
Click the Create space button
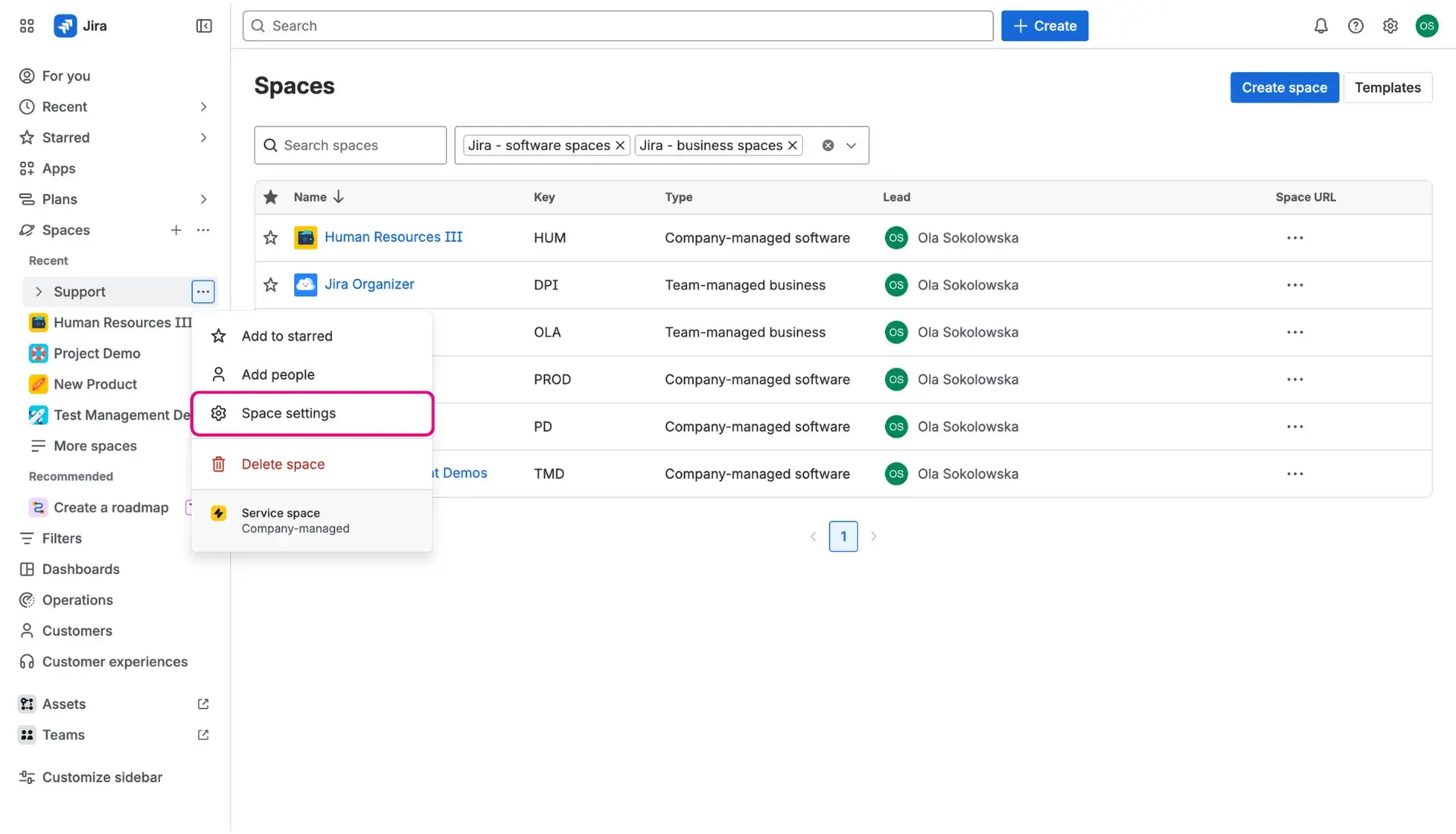(1284, 87)
